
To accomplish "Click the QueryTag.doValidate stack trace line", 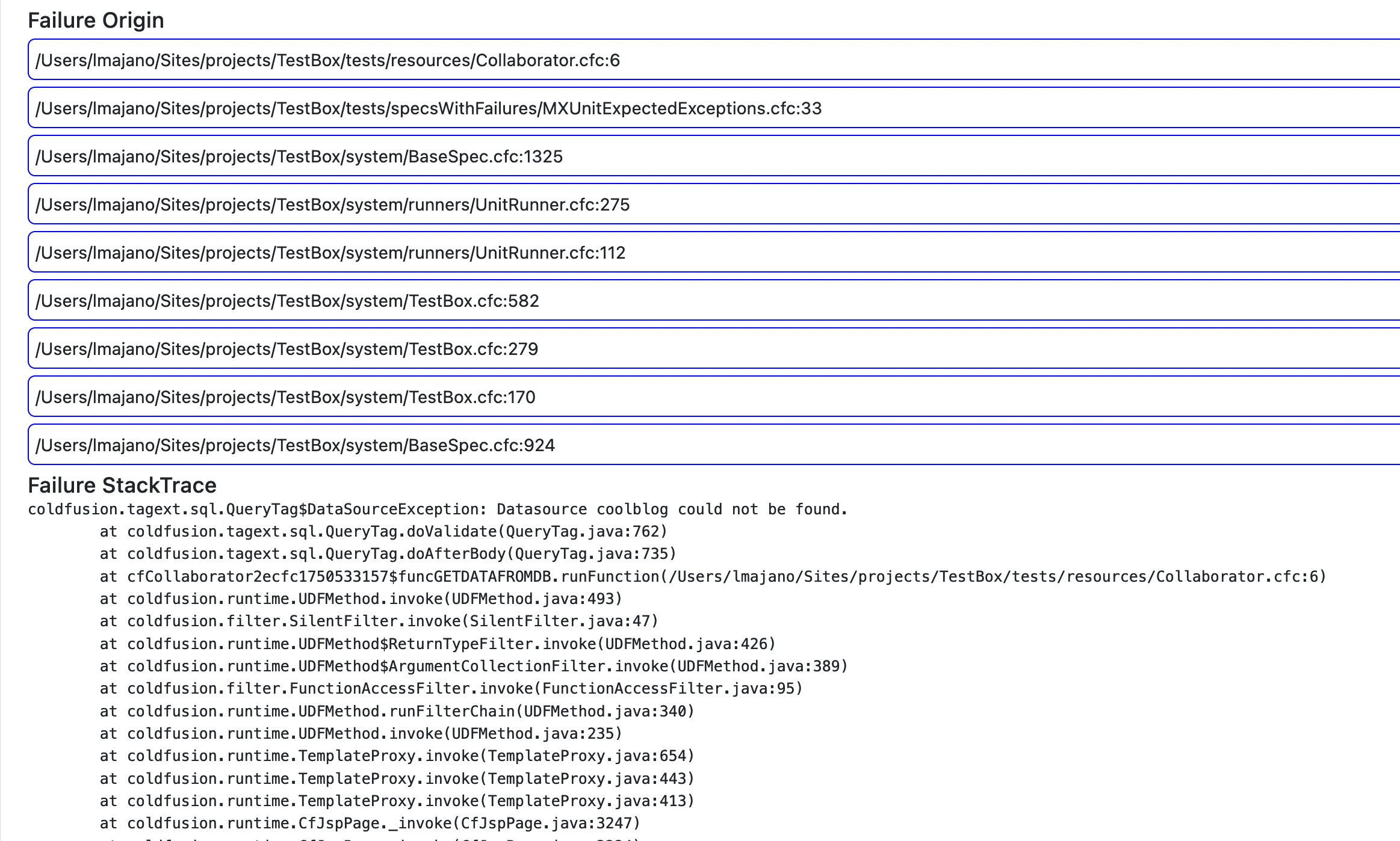I will pyautogui.click(x=383, y=532).
